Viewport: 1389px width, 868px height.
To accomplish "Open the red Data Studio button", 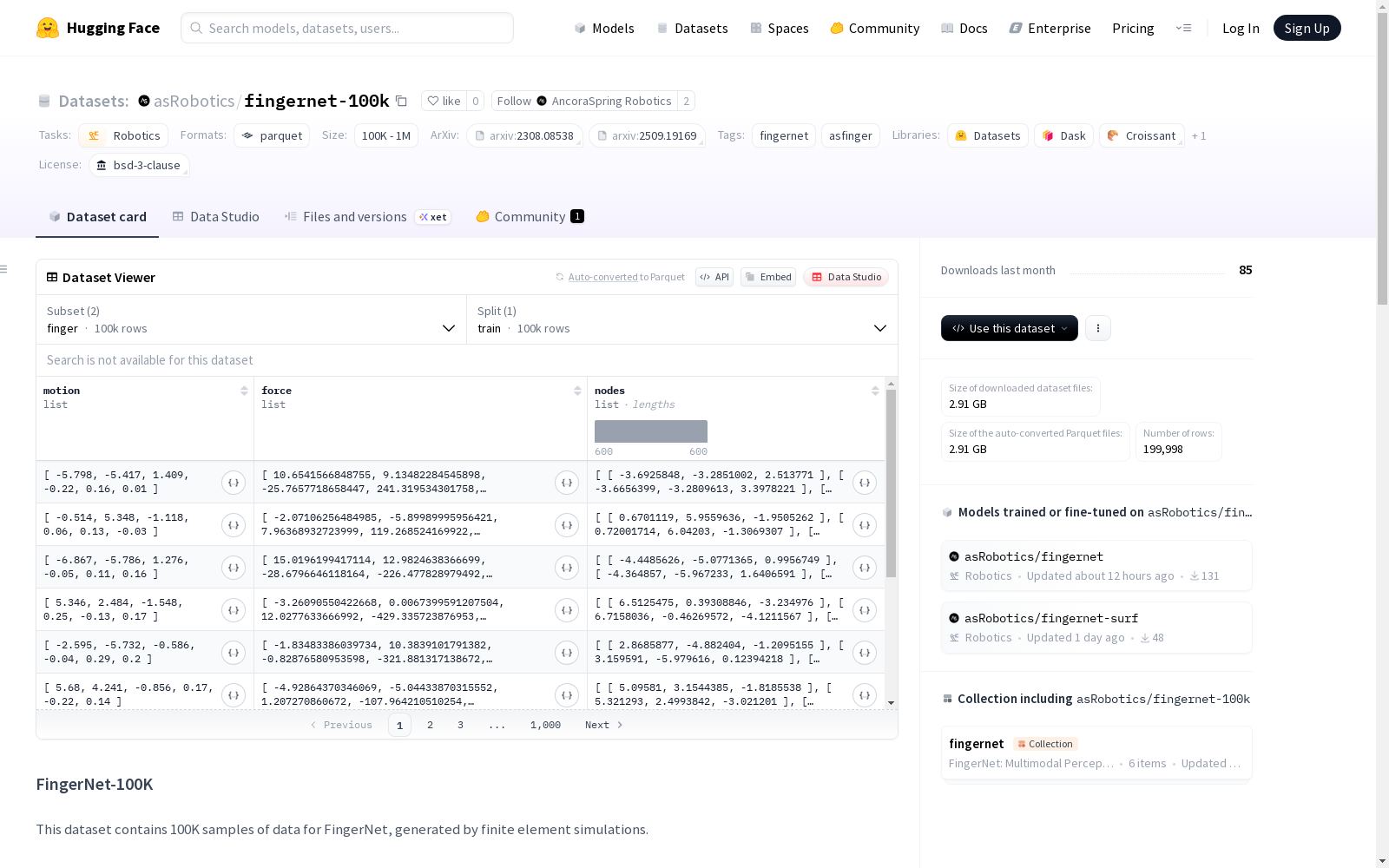I will coord(846,277).
